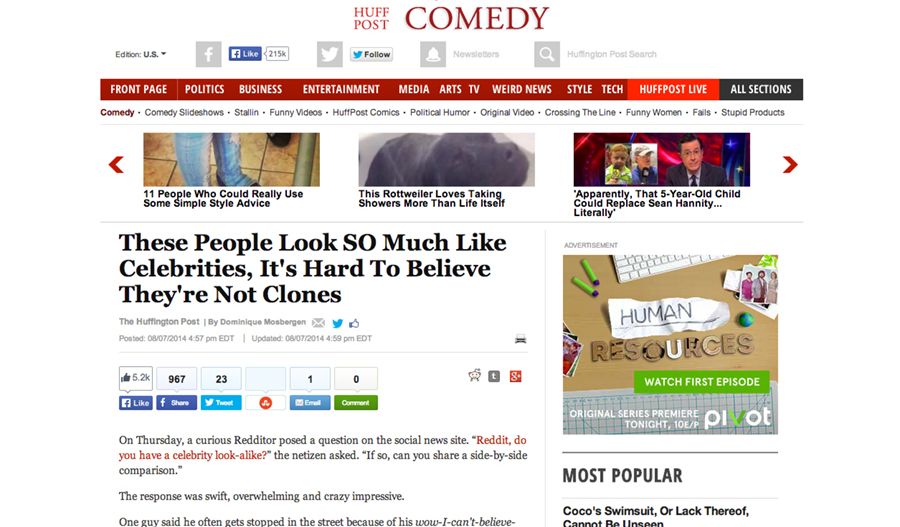Open ALL SECTIONS menu
This screenshot has width=900, height=527.
[761, 90]
